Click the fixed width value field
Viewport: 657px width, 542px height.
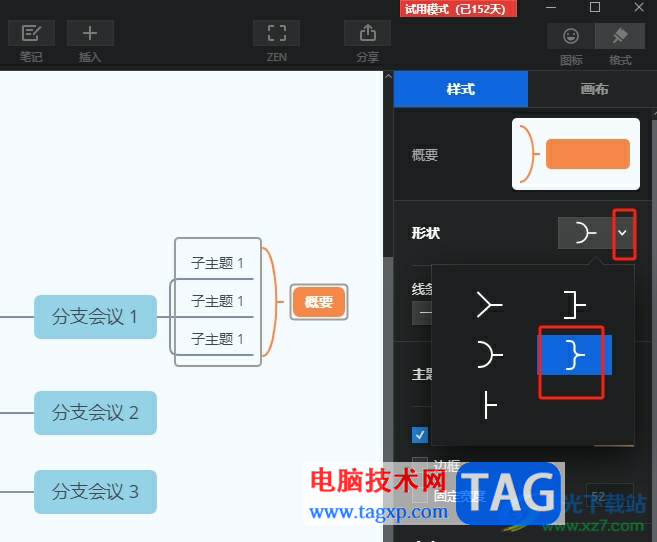610,496
